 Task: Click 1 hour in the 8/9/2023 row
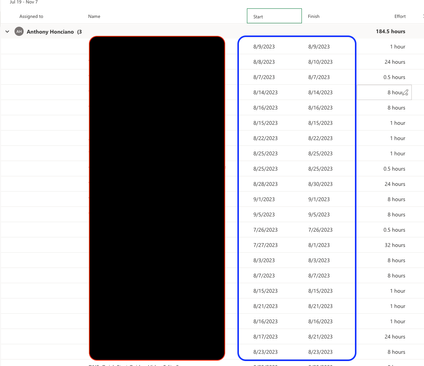[398, 47]
